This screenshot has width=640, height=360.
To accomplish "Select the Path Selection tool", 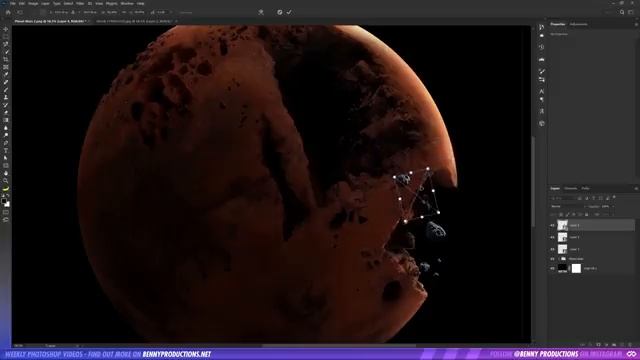I will [x=6, y=158].
